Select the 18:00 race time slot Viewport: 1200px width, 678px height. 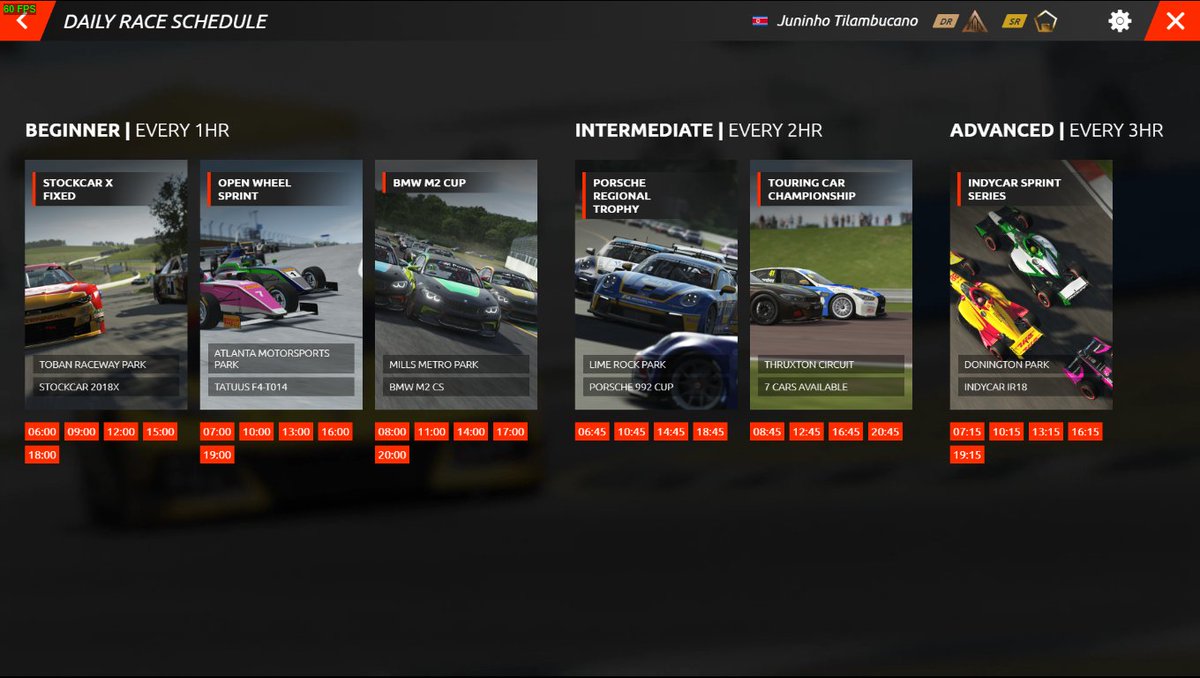pyautogui.click(x=42, y=455)
